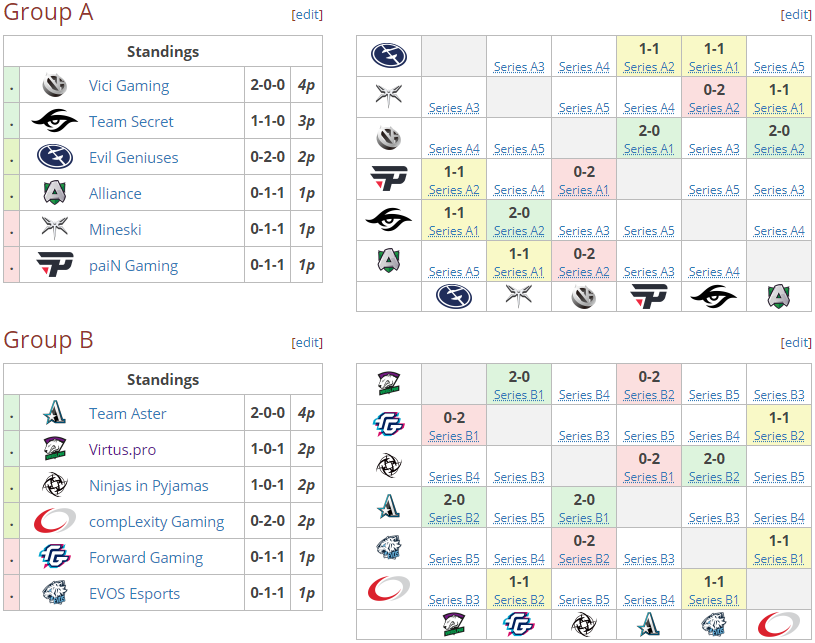Viewport: 815px width, 643px height.
Task: Click the compLexity logo in the bottom row of the Group B crosstable
Action: point(779,625)
